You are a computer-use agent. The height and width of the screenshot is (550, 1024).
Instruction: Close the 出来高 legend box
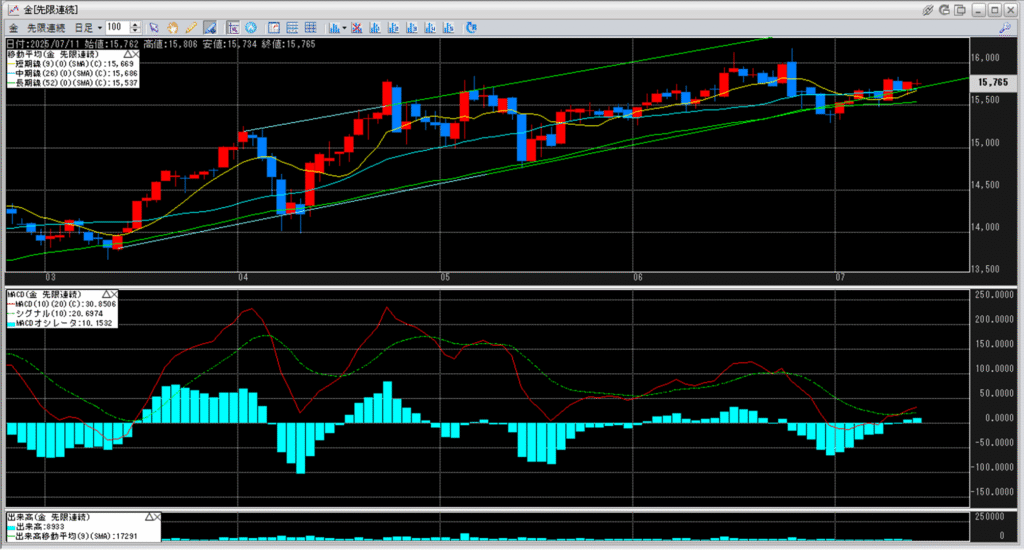click(x=157, y=517)
